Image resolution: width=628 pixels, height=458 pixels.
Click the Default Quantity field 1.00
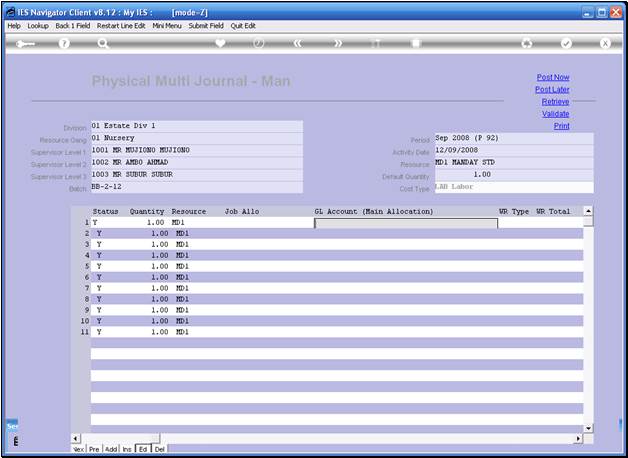click(514, 175)
